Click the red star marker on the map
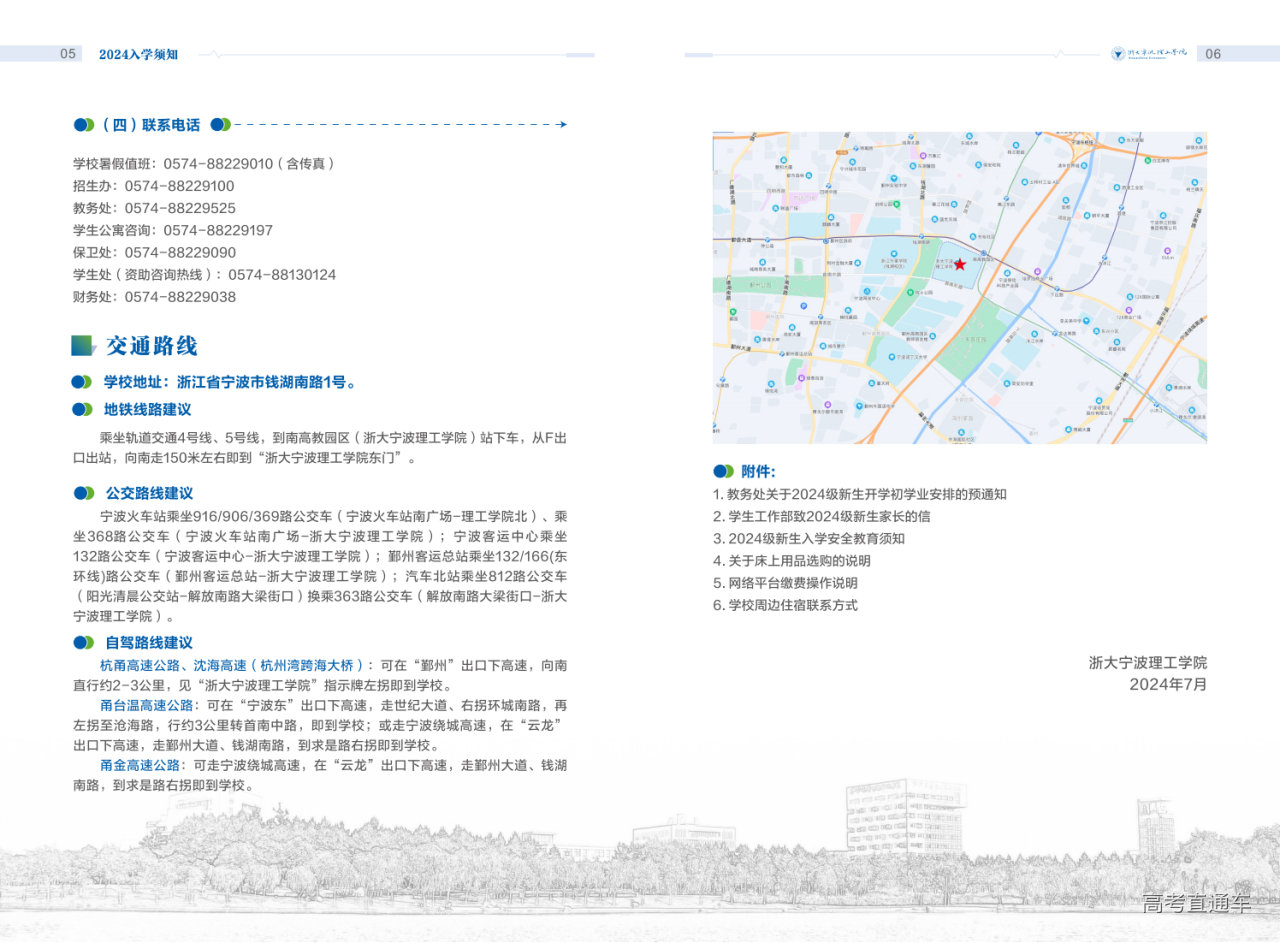 pyautogui.click(x=960, y=265)
